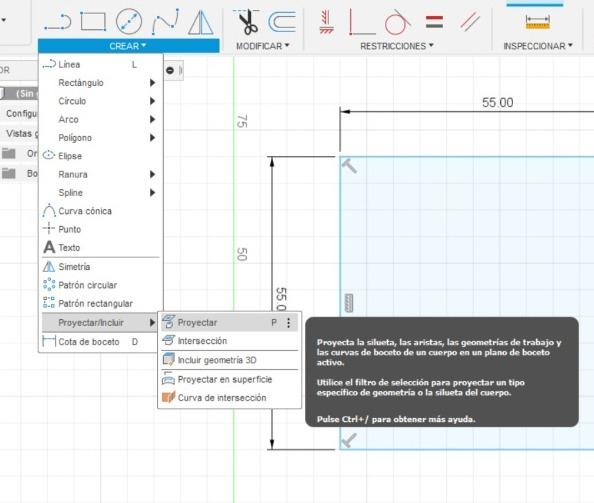Select Incluir geometría 3D
Viewport: 594px width, 503px height.
(x=230, y=360)
